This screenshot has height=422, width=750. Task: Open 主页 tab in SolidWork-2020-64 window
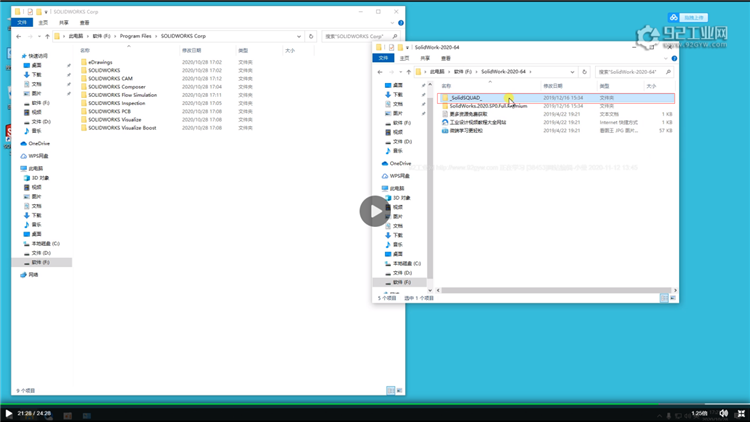405,58
